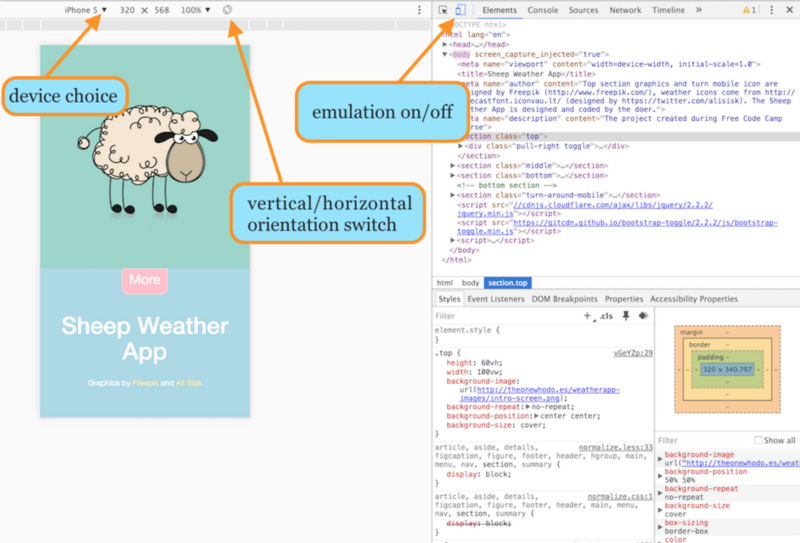Expand computed background-repeat property
The image size is (800, 543).
coord(660,493)
